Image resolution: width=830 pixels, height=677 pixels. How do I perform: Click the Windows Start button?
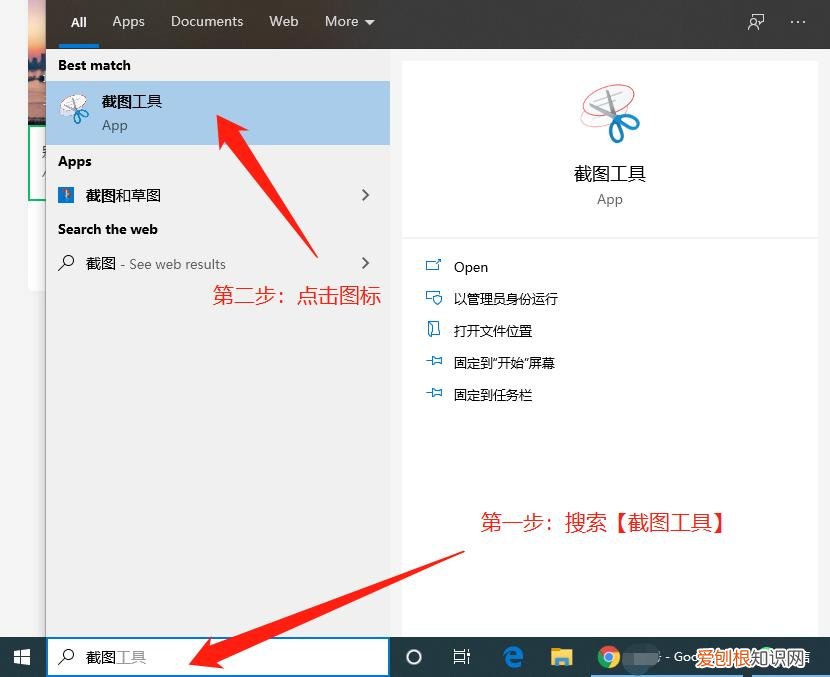[x=20, y=657]
